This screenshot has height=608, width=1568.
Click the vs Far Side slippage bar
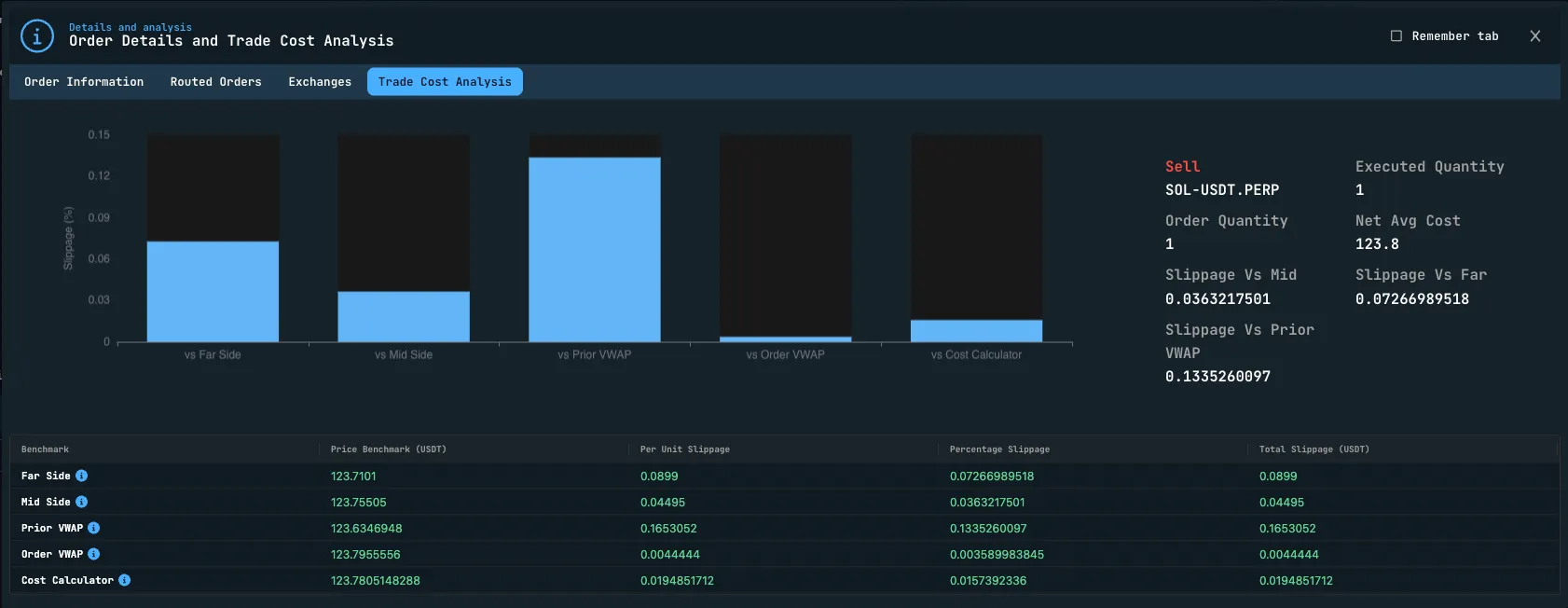(213, 291)
